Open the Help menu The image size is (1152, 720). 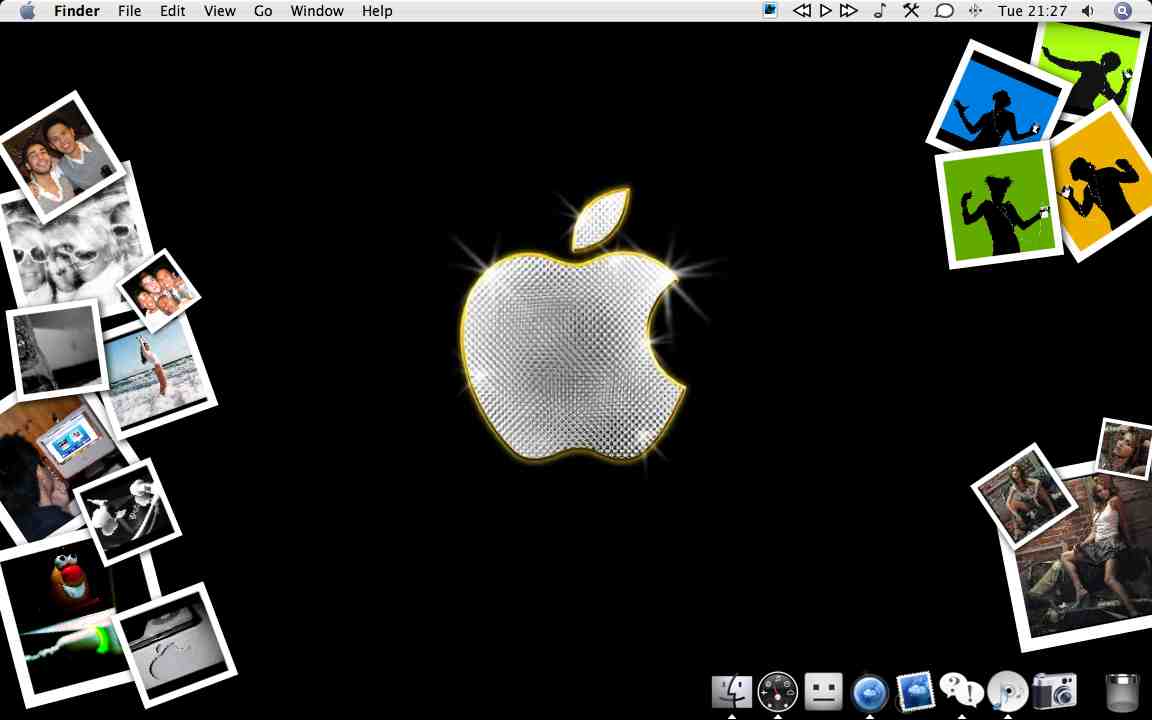coord(377,11)
